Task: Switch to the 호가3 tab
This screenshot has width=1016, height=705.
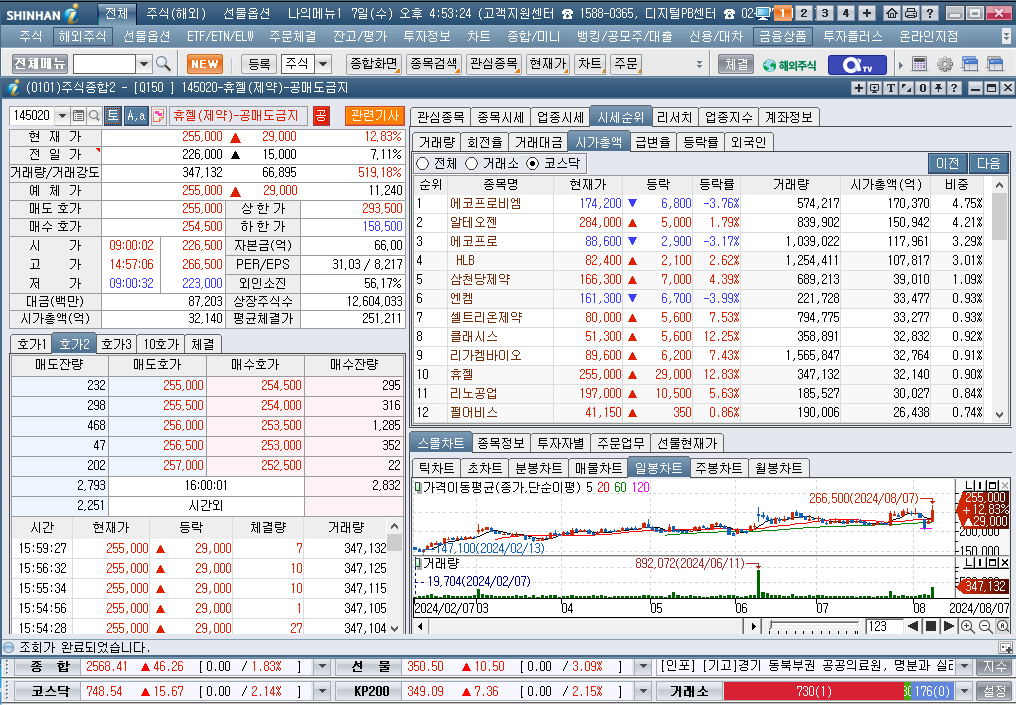Action: [117, 344]
